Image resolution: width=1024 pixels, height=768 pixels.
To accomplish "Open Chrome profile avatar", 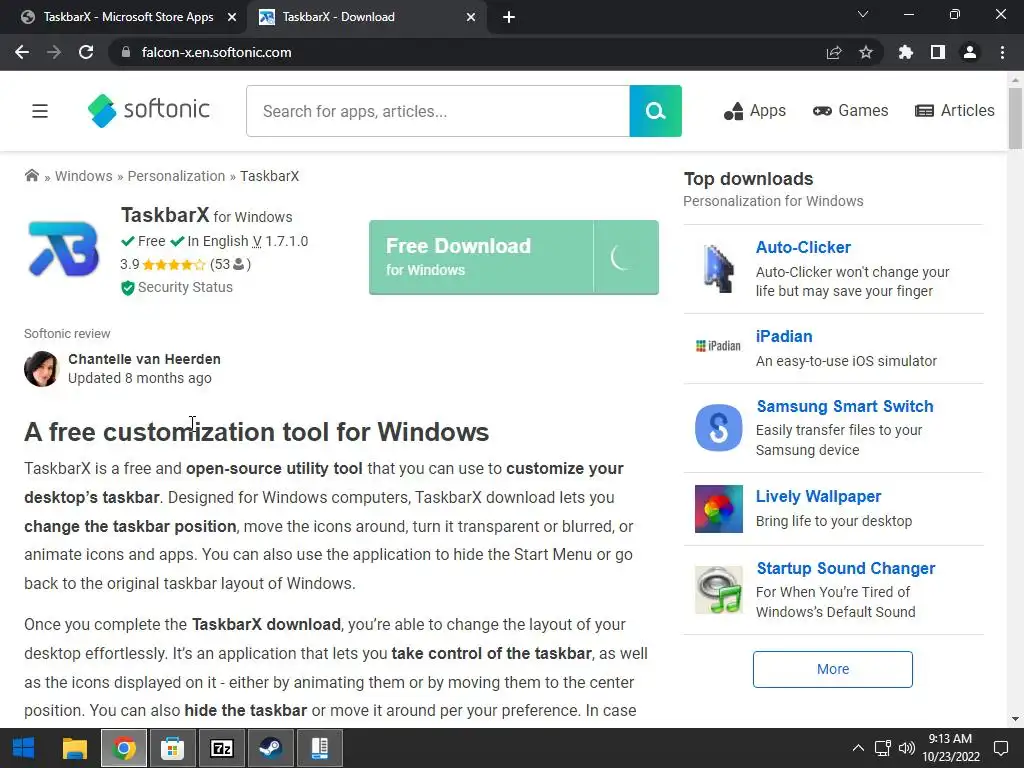I will 970,52.
